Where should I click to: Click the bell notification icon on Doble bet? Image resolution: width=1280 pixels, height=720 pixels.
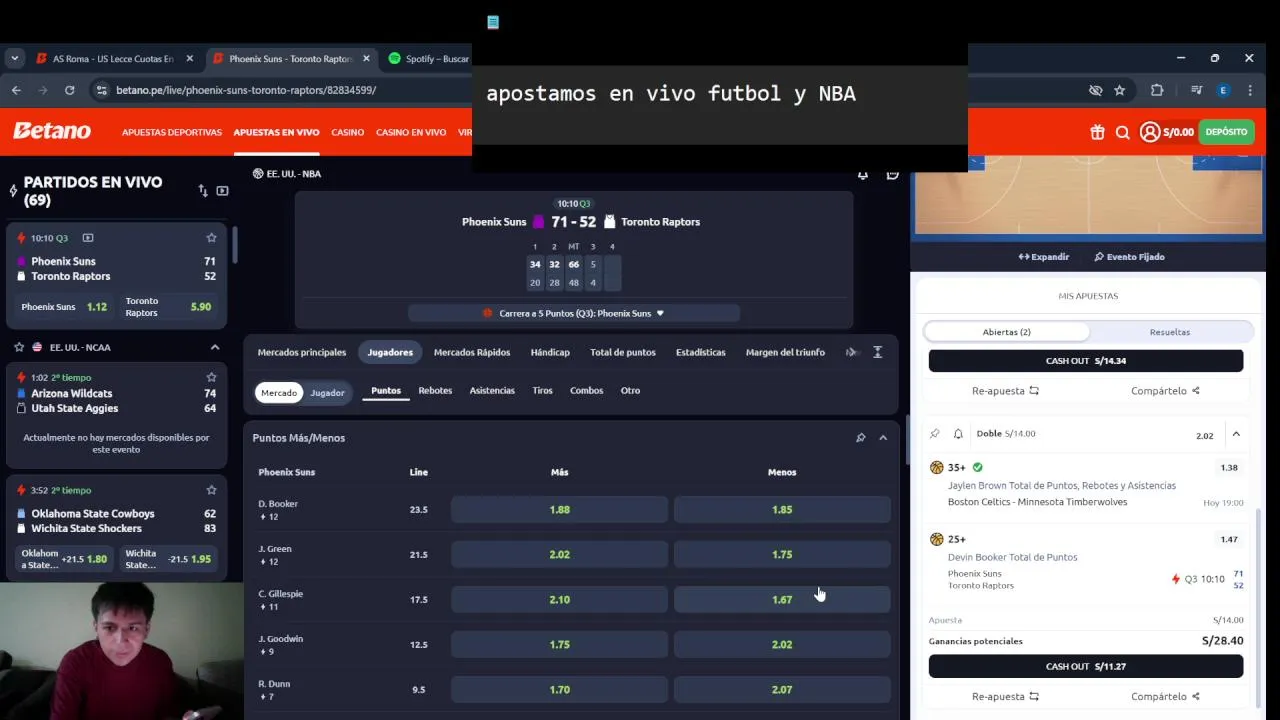pyautogui.click(x=958, y=434)
